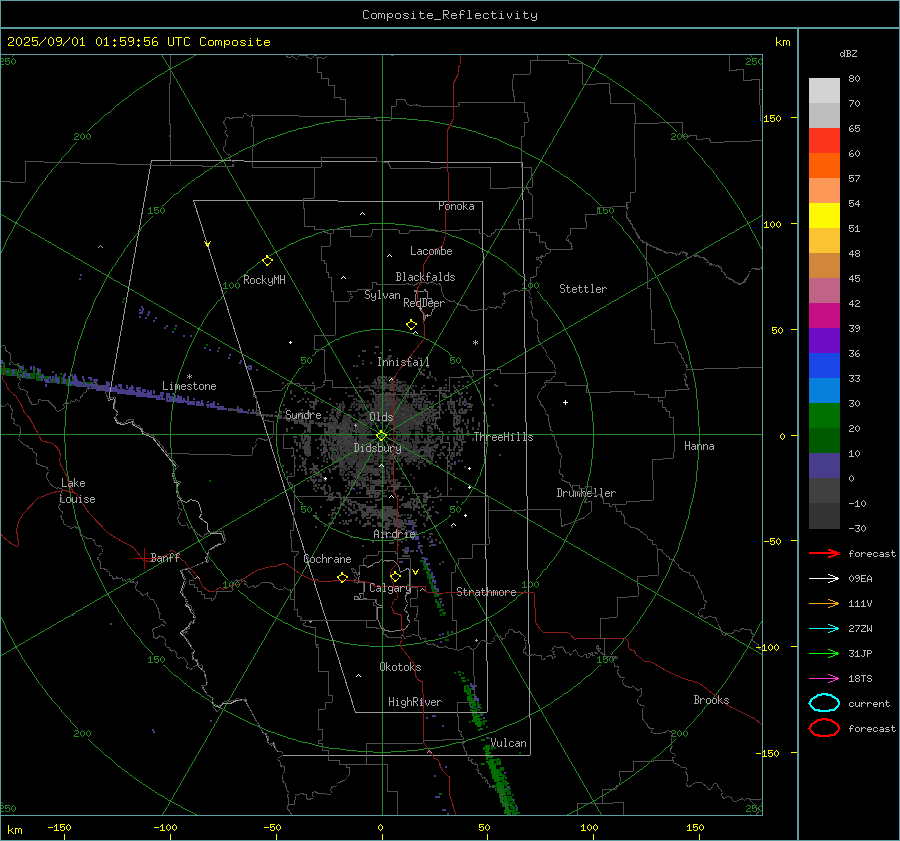Click the Hanna label

(x=699, y=446)
